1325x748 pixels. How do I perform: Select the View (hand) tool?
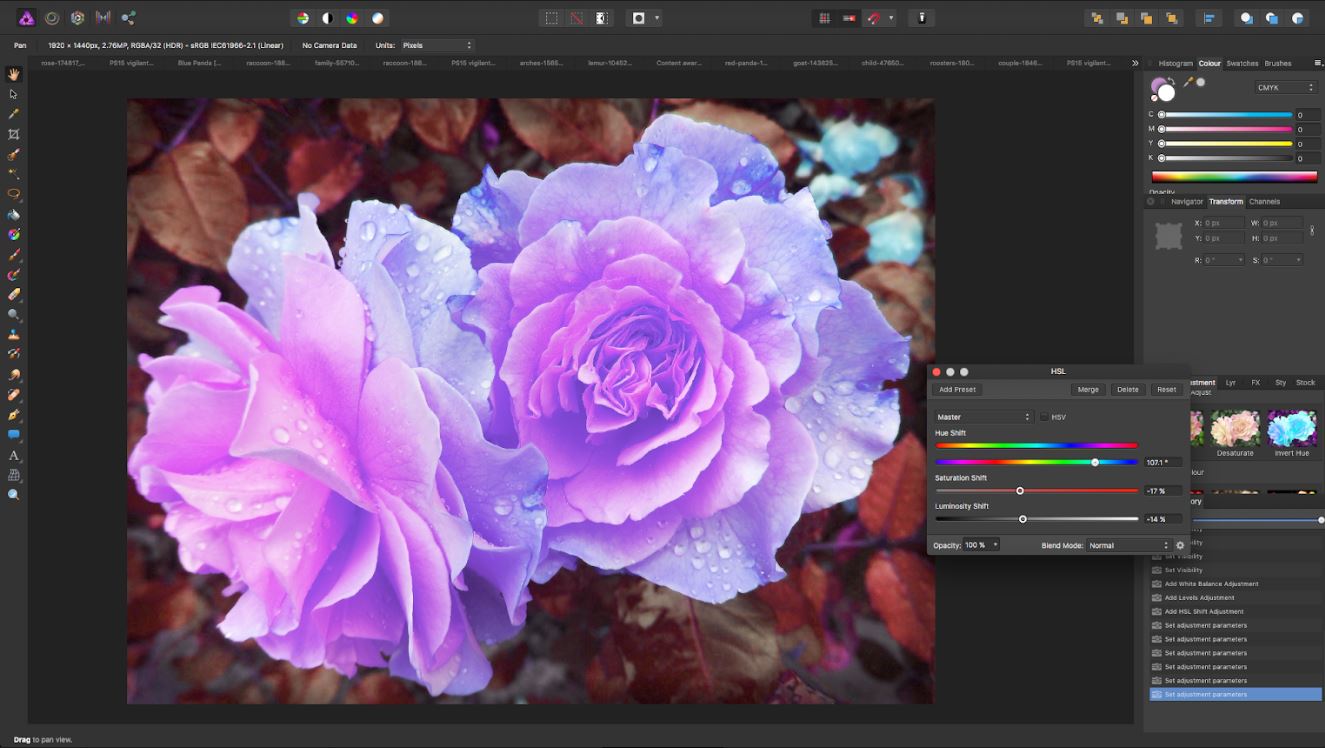point(14,74)
